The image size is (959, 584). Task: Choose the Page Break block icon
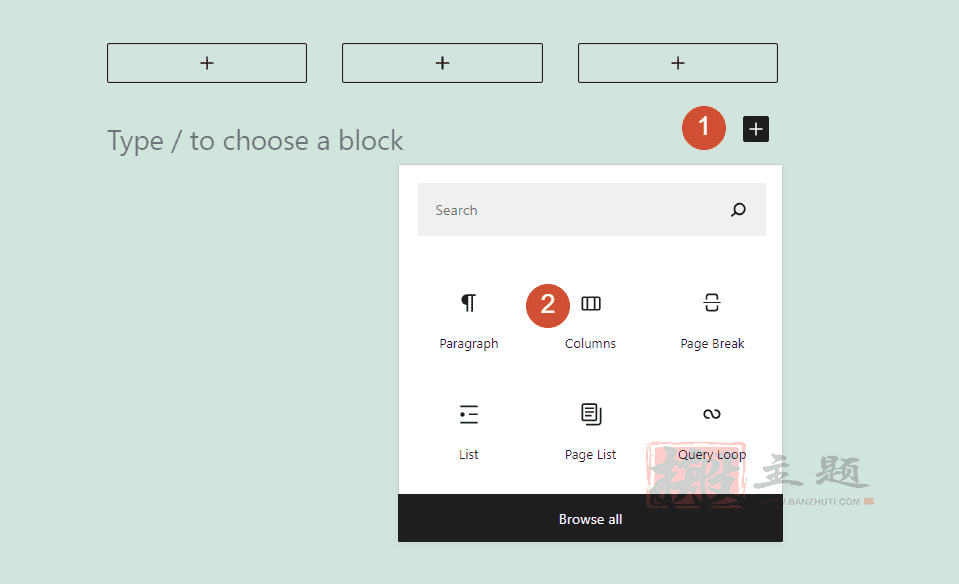pos(712,303)
